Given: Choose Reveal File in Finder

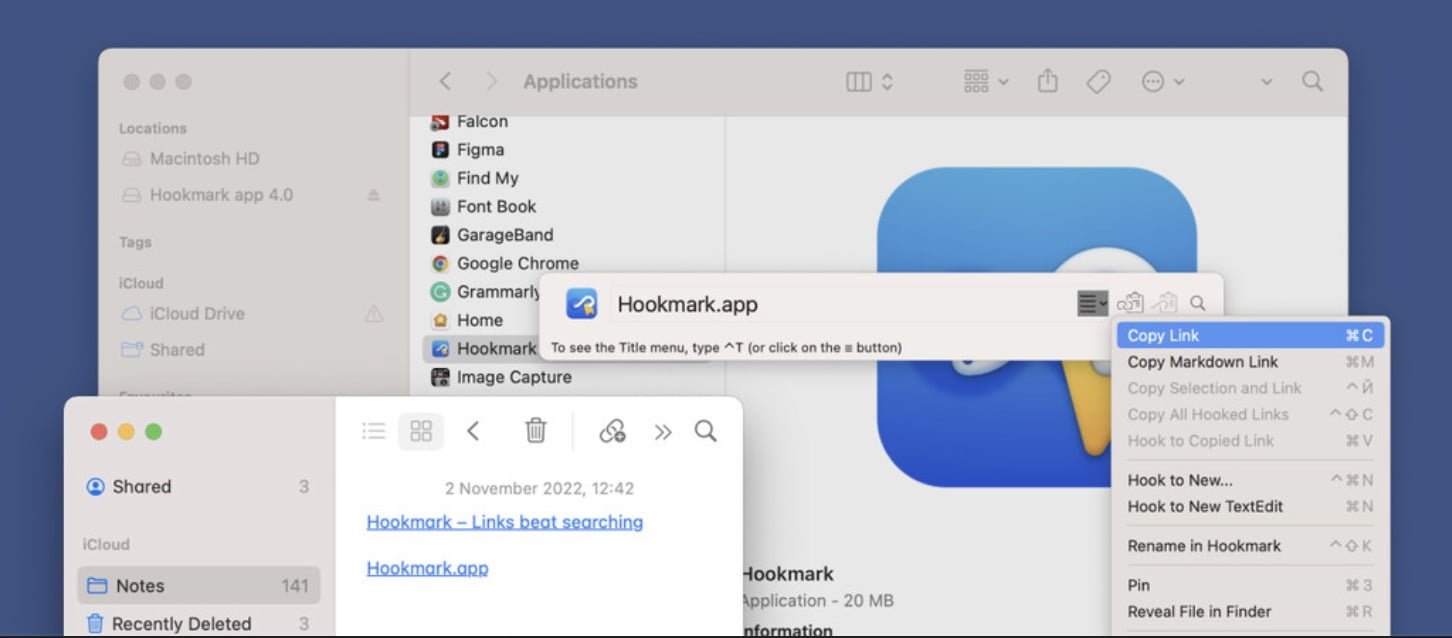Looking at the screenshot, I should (1250, 611).
